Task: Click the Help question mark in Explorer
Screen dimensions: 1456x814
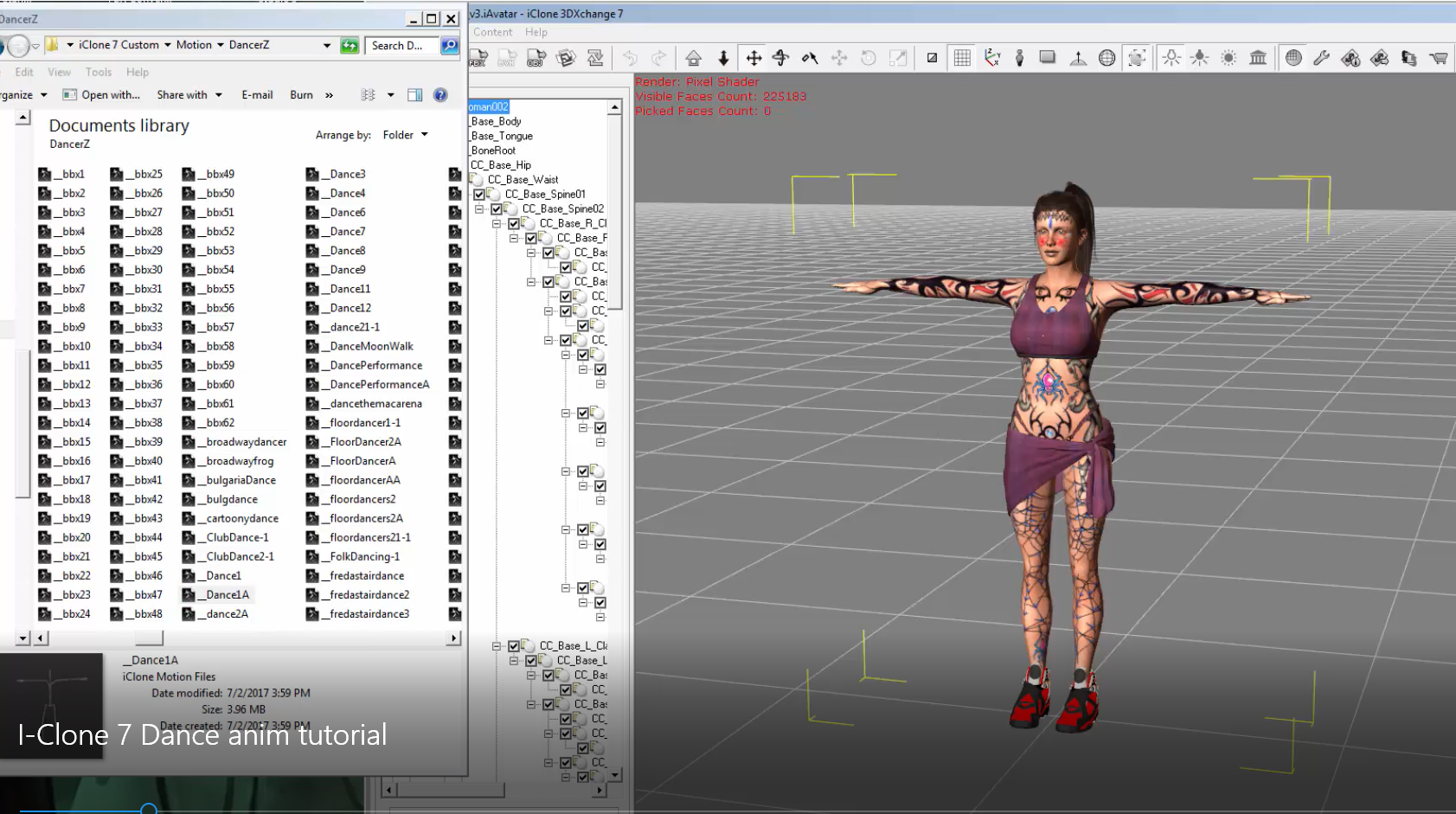Action: [x=440, y=95]
